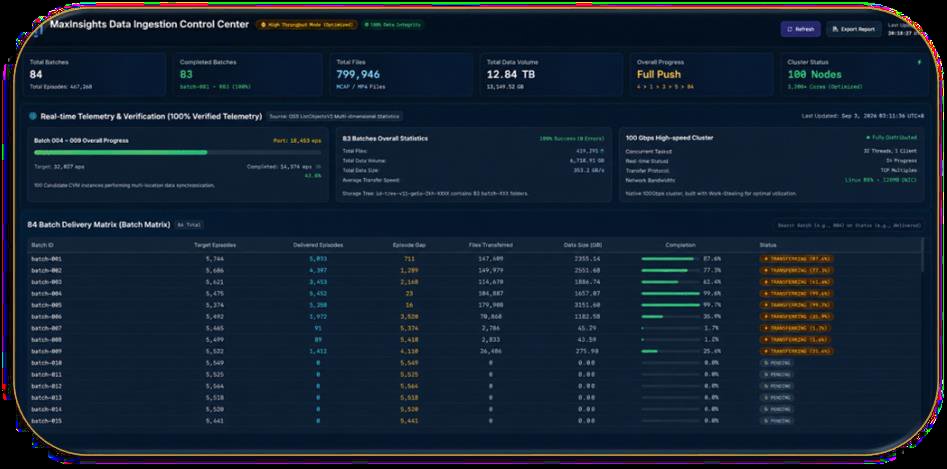
Task: Click the Completed Batches value 83
Action: (x=186, y=74)
